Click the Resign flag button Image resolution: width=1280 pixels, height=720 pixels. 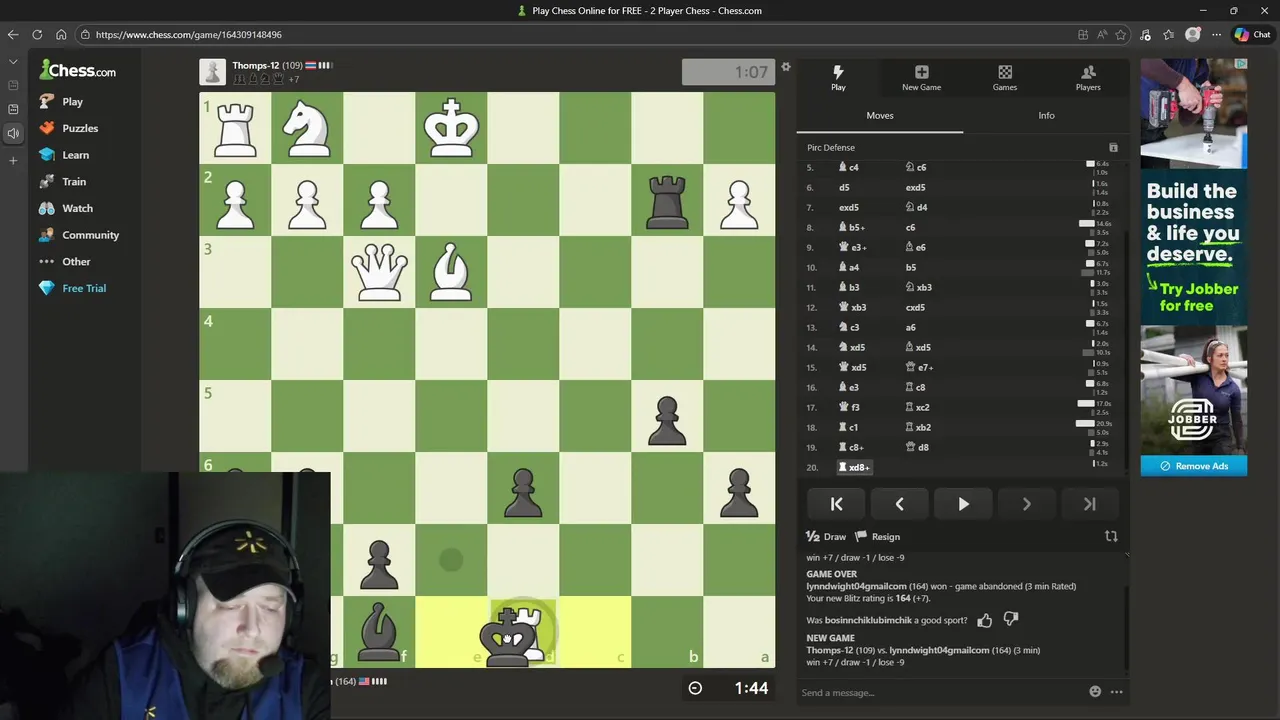click(878, 537)
